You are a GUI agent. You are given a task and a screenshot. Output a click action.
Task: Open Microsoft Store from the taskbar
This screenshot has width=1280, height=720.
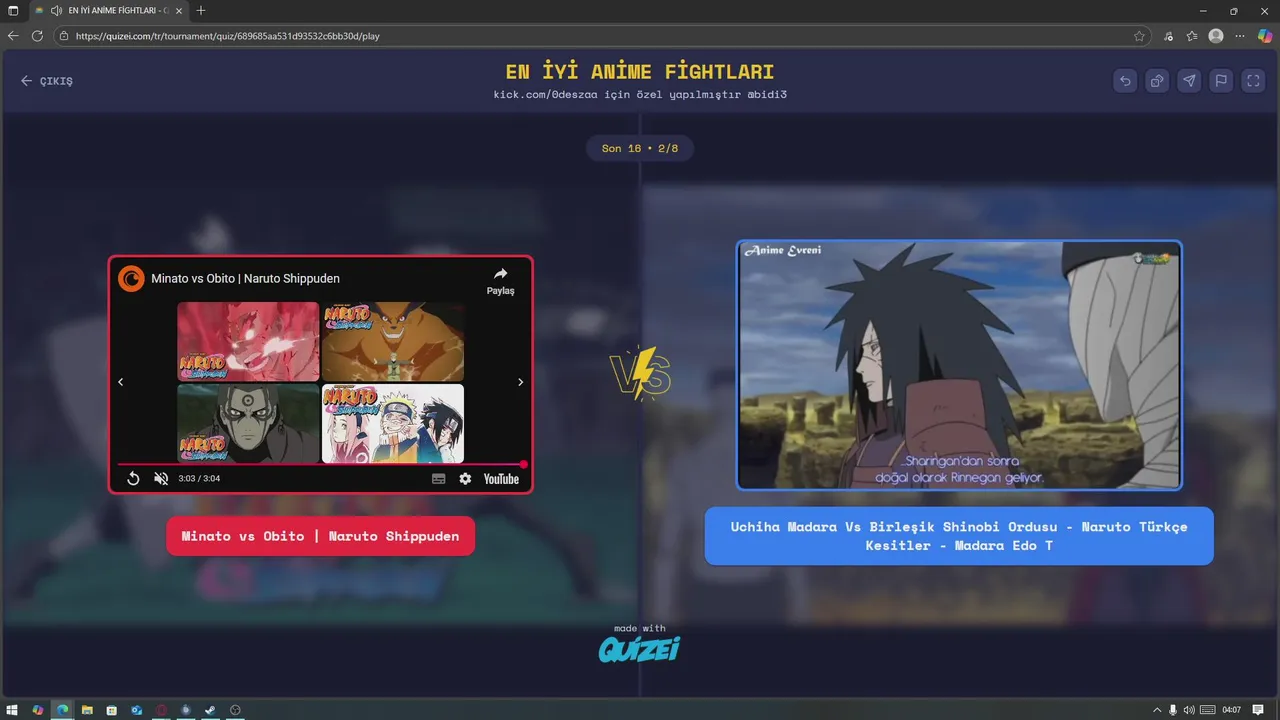(112, 710)
